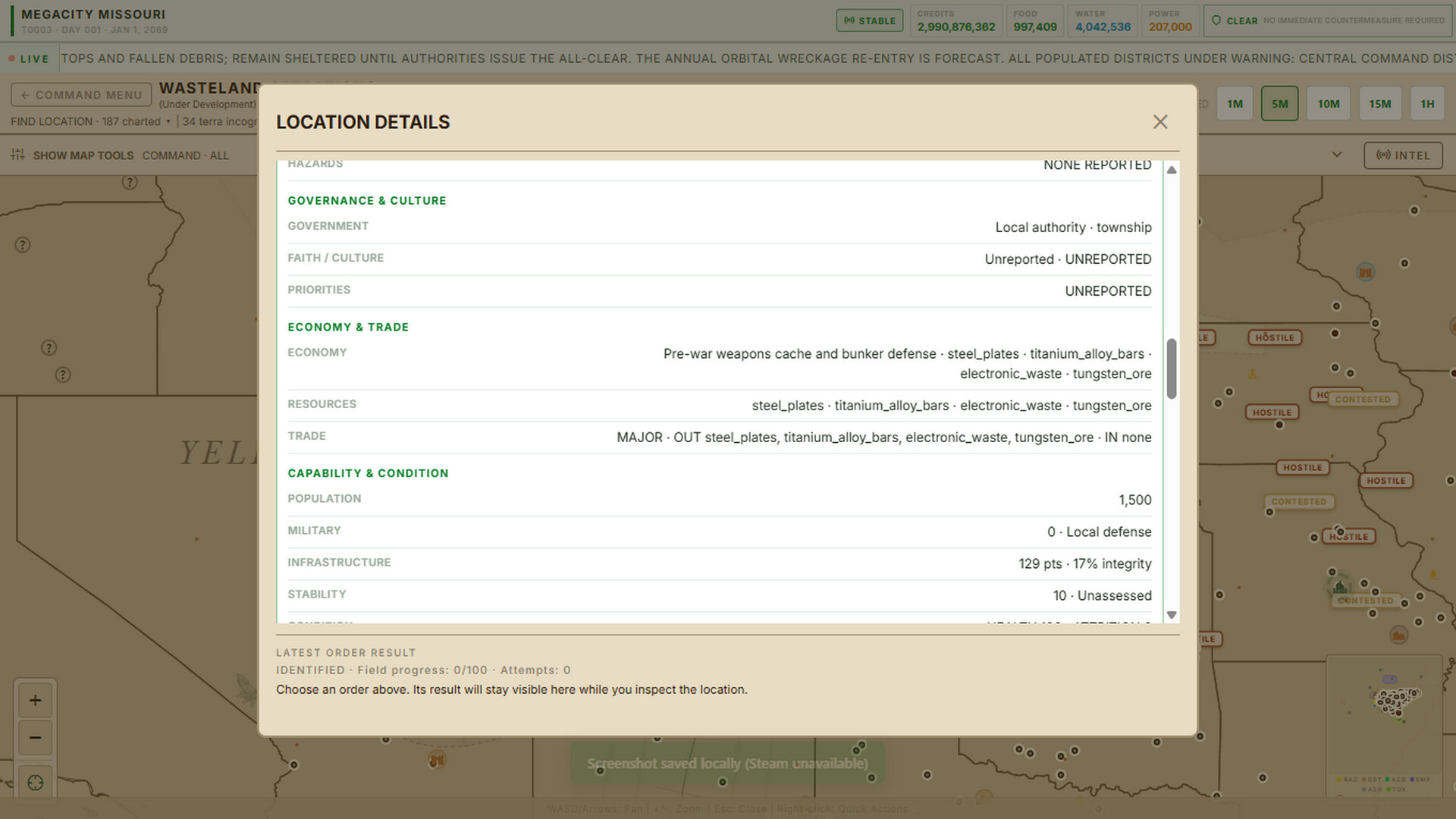Zoom out the map with minus button
Viewport: 1456px width, 819px height.
pos(35,737)
